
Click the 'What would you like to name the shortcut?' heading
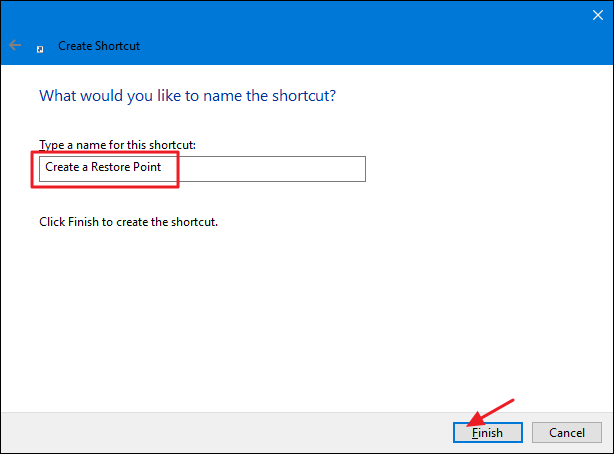(x=188, y=96)
